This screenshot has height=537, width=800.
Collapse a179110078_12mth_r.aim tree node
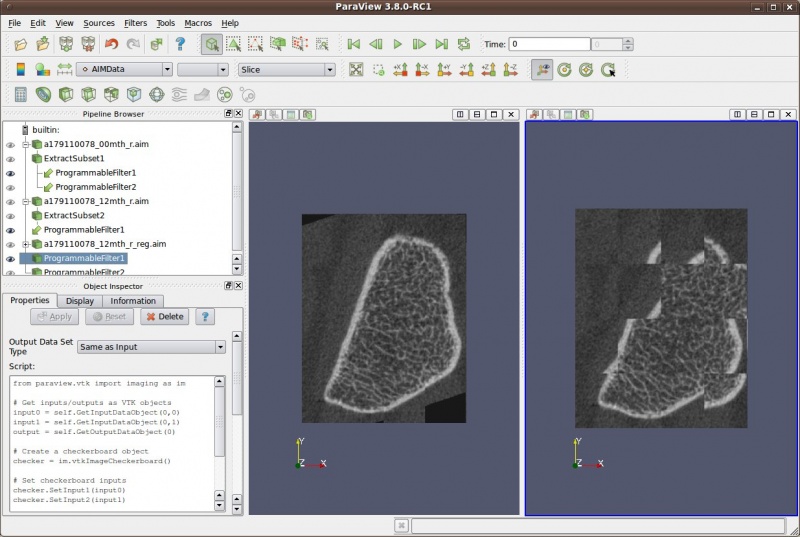click(x=26, y=202)
